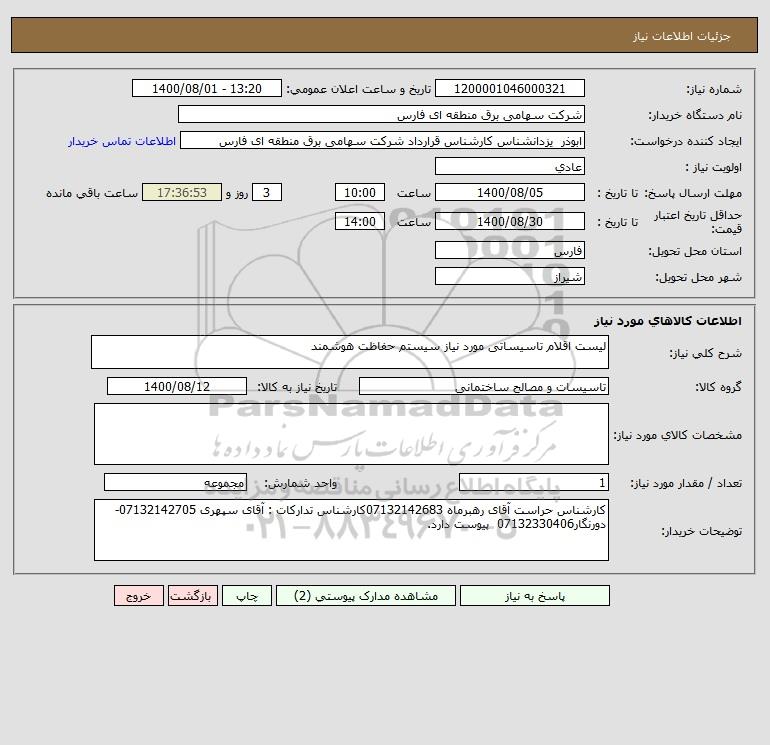Image resolution: width=770 pixels, height=745 pixels.
Task: Open اطلاعات تماس خریدار link
Action: point(122,141)
